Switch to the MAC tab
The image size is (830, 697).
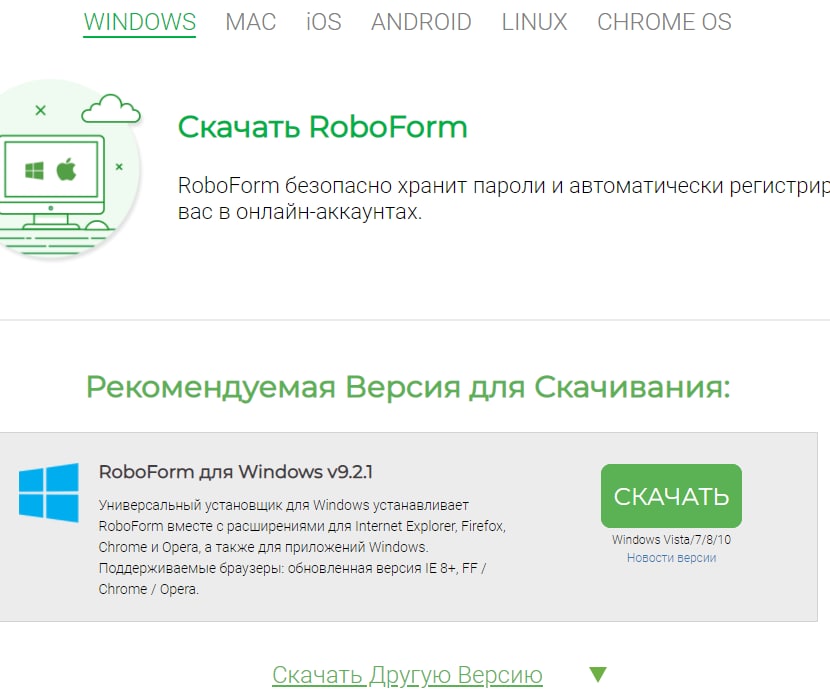[250, 22]
